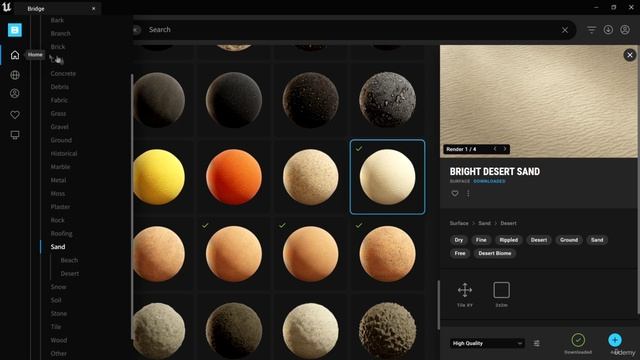Select the Tile category
Viewport: 640px width, 360px height.
click(x=56, y=327)
